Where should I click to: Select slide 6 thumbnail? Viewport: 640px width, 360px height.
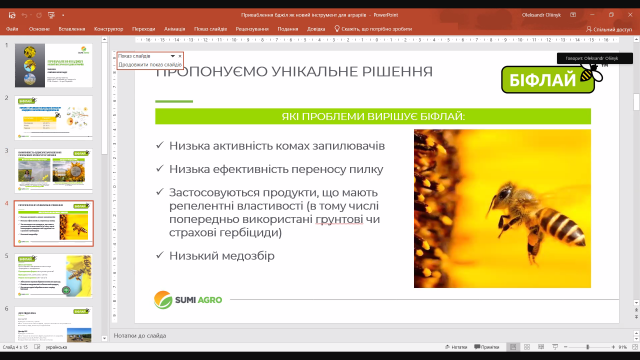(53, 324)
